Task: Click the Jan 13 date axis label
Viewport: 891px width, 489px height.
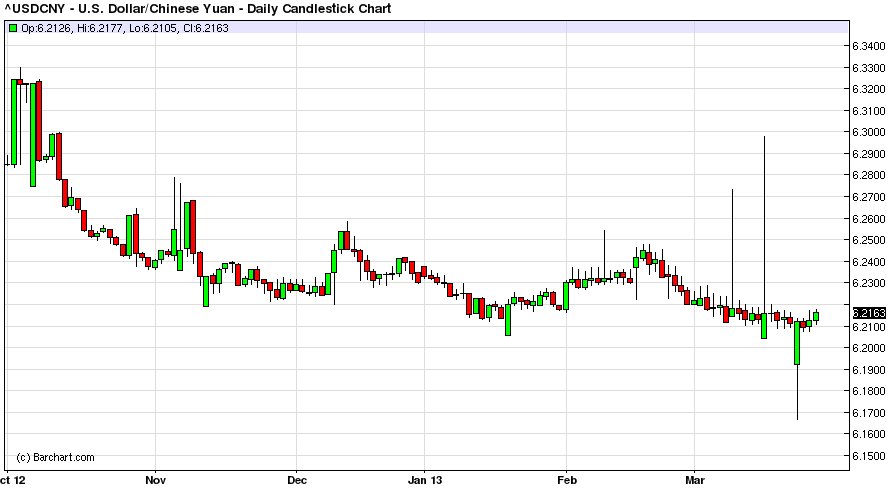Action: (424, 480)
